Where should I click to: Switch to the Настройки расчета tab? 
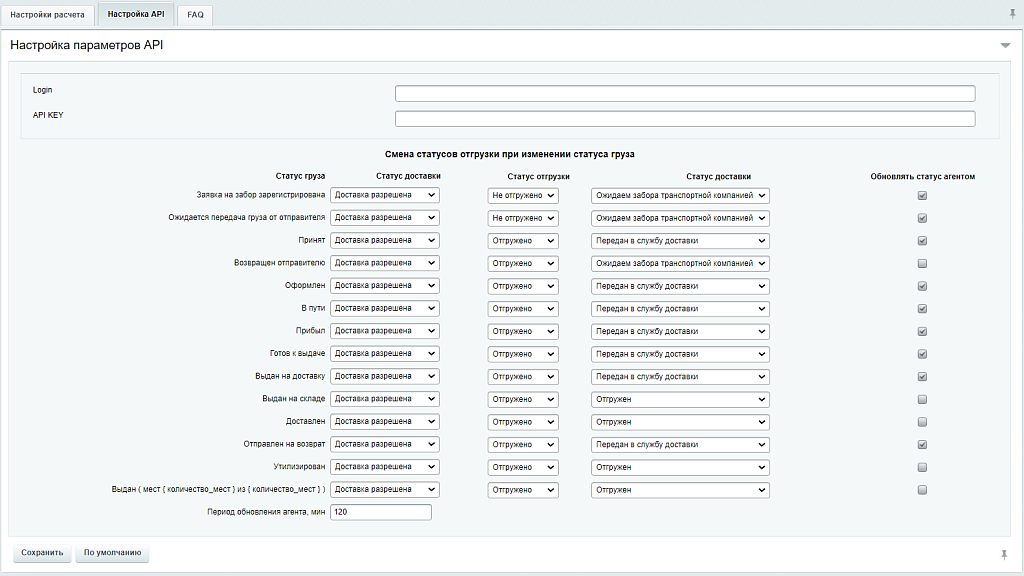click(x=48, y=15)
